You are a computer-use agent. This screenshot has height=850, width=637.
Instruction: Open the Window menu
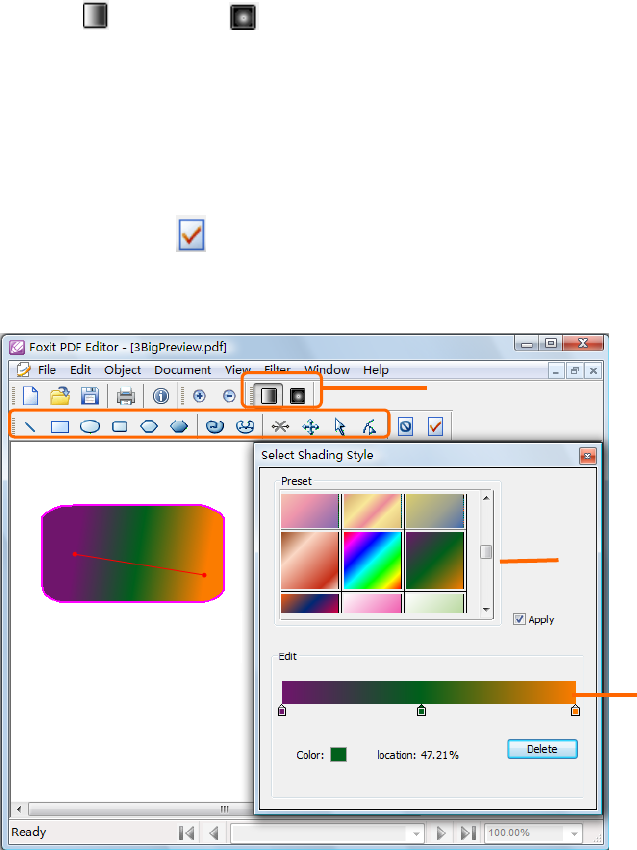[327, 370]
